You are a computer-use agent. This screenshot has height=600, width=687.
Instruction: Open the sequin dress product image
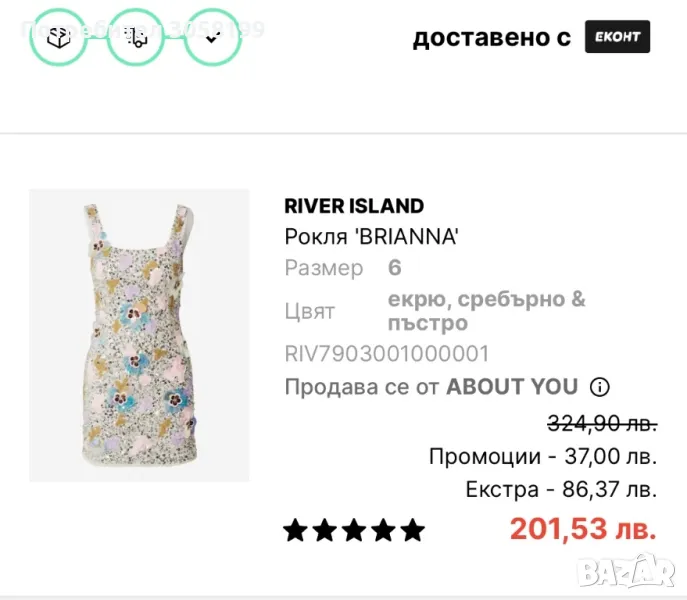coord(139,335)
